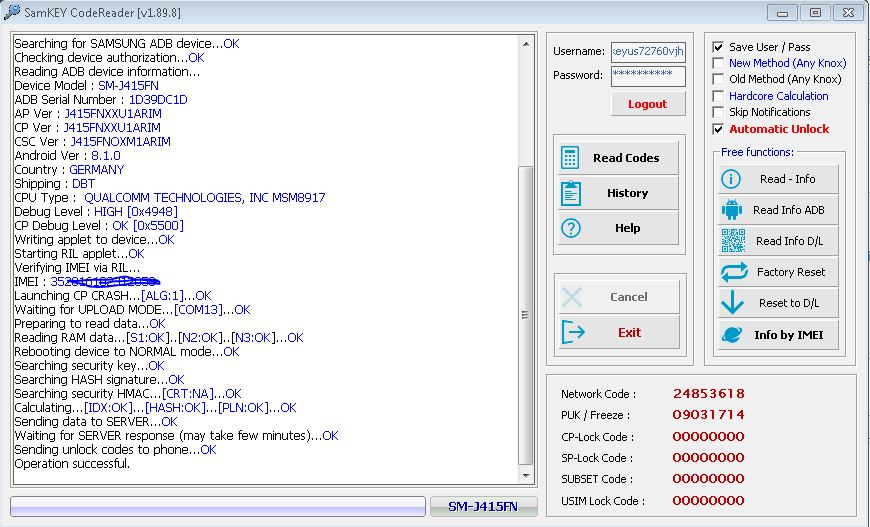
Task: Open the Help button
Action: 618,228
